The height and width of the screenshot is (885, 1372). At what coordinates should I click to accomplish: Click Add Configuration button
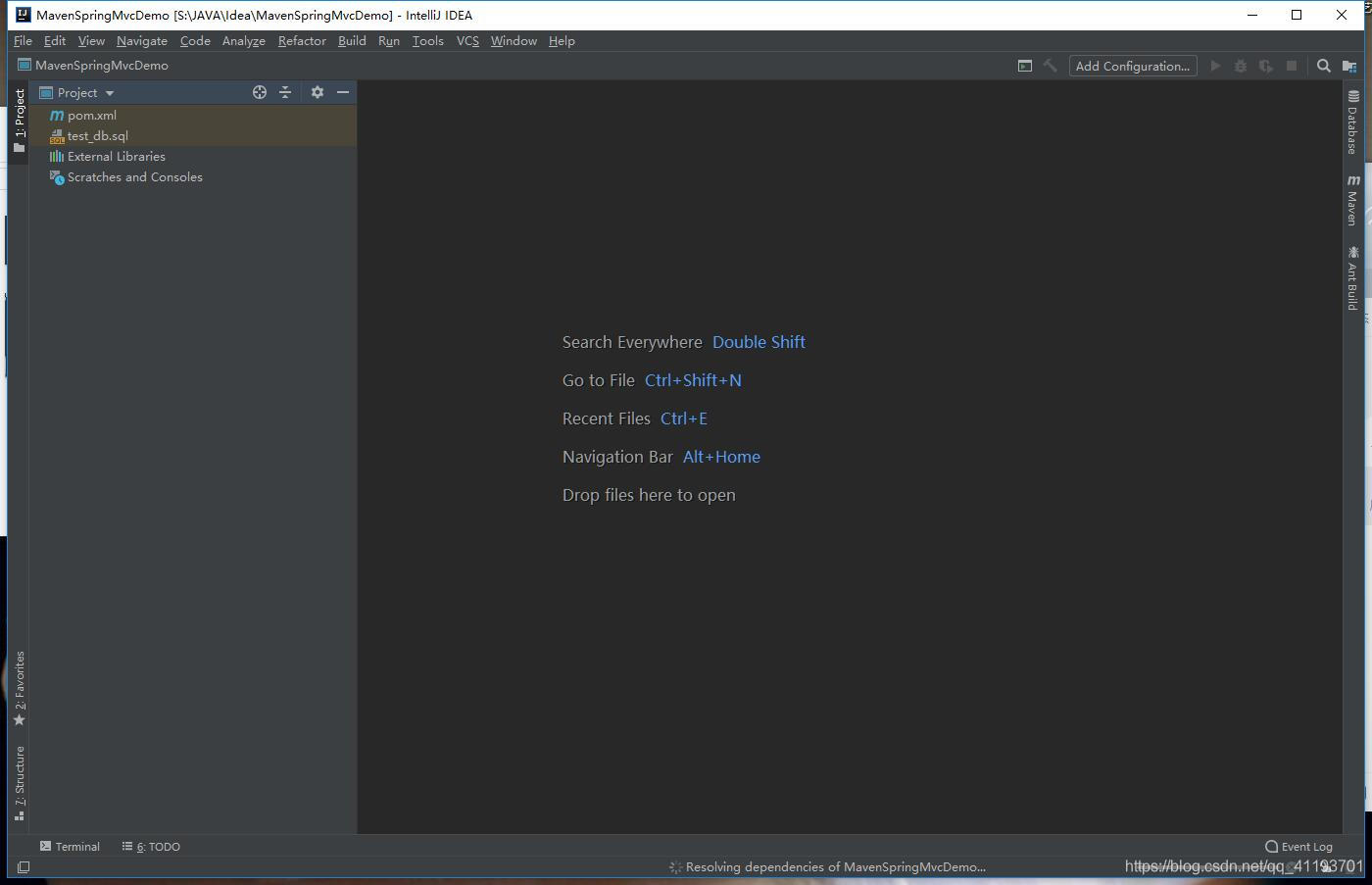pyautogui.click(x=1133, y=66)
